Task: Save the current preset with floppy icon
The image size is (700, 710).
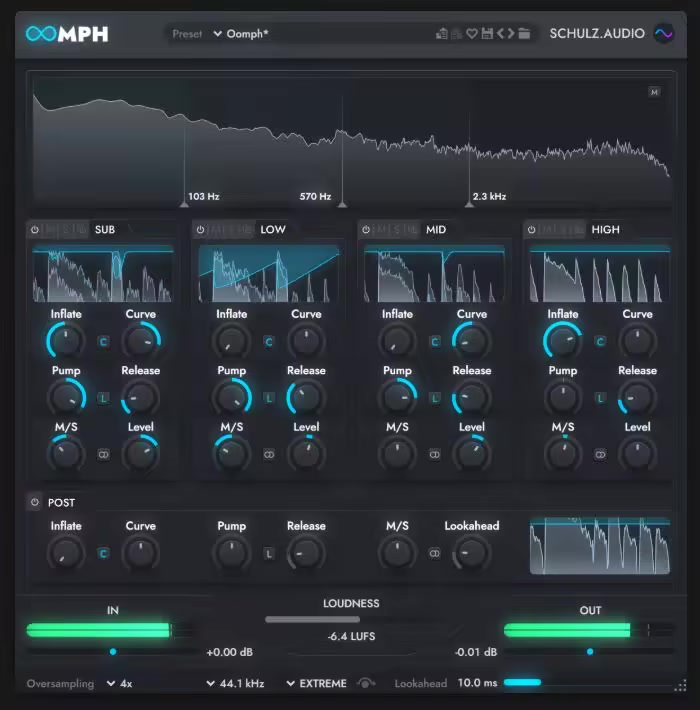Action: coord(486,34)
